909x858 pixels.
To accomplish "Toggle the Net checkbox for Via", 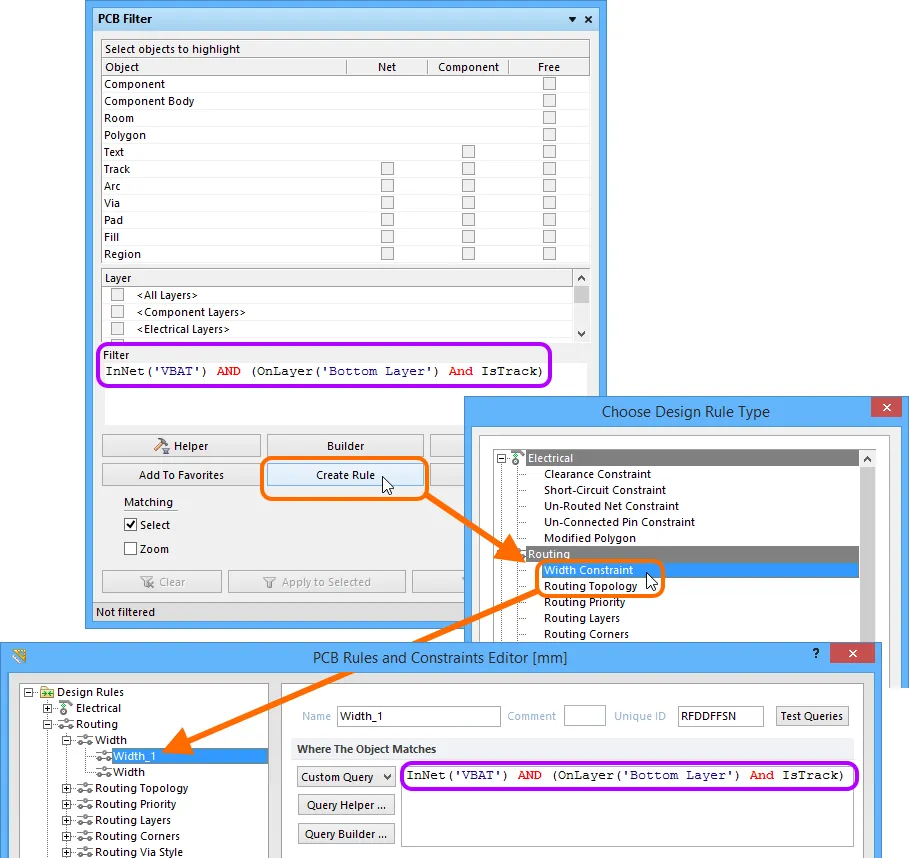I will tap(387, 203).
